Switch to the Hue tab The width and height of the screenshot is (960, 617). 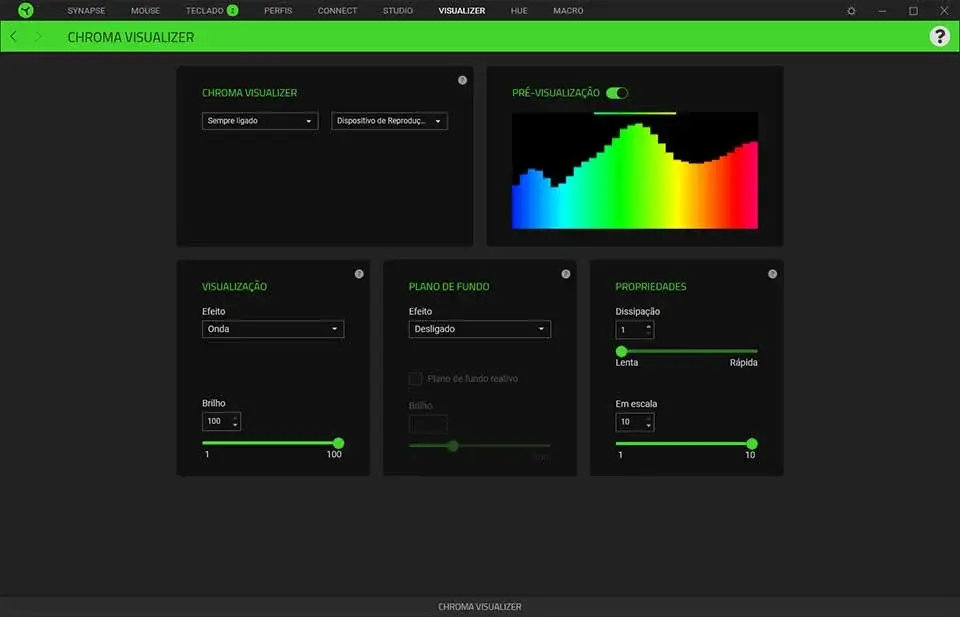[519, 10]
